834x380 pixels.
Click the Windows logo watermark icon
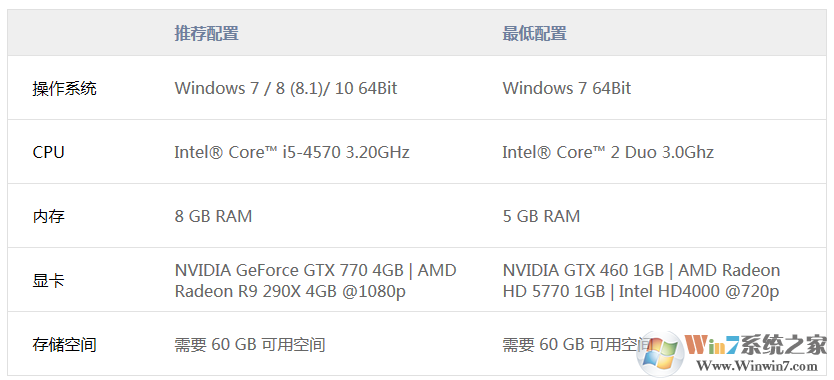coord(660,354)
